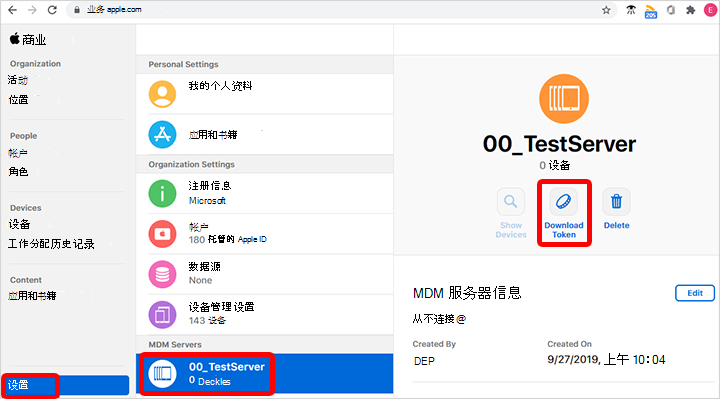720x399 pixels.
Task: Click the padlock icon in address bar
Action: tap(77, 10)
